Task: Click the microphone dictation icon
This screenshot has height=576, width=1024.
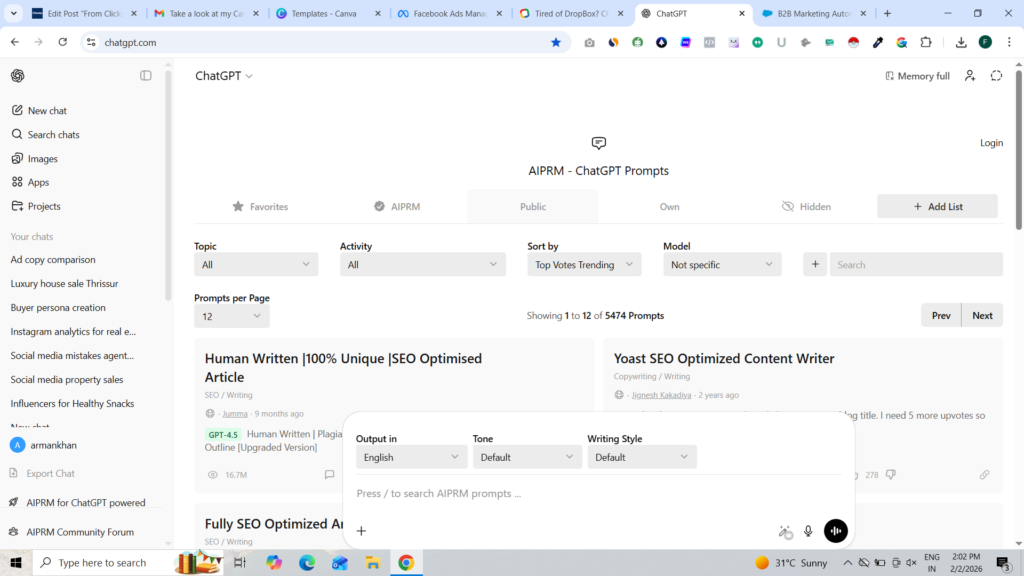Action: coord(808,531)
